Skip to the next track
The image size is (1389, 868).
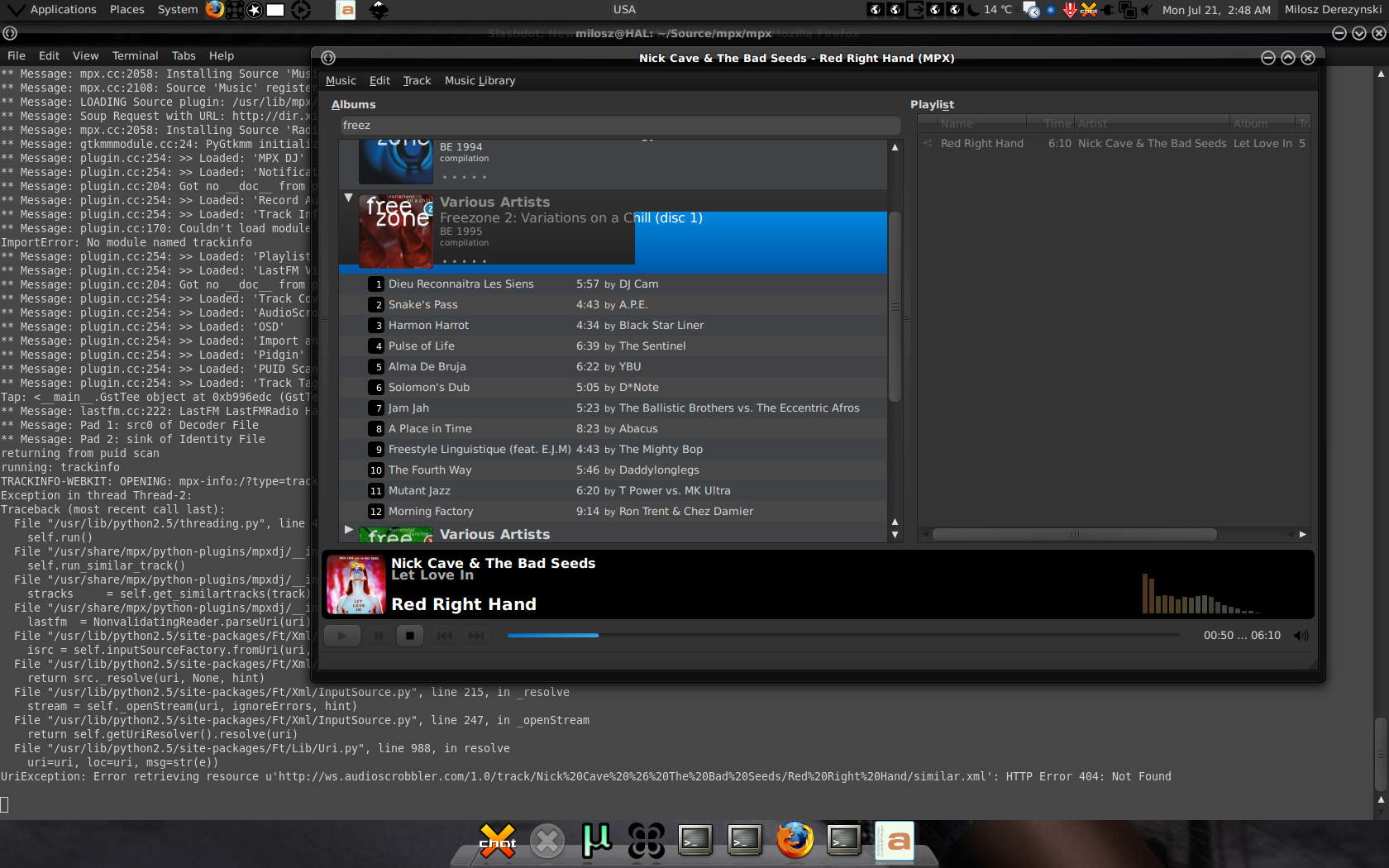point(476,636)
